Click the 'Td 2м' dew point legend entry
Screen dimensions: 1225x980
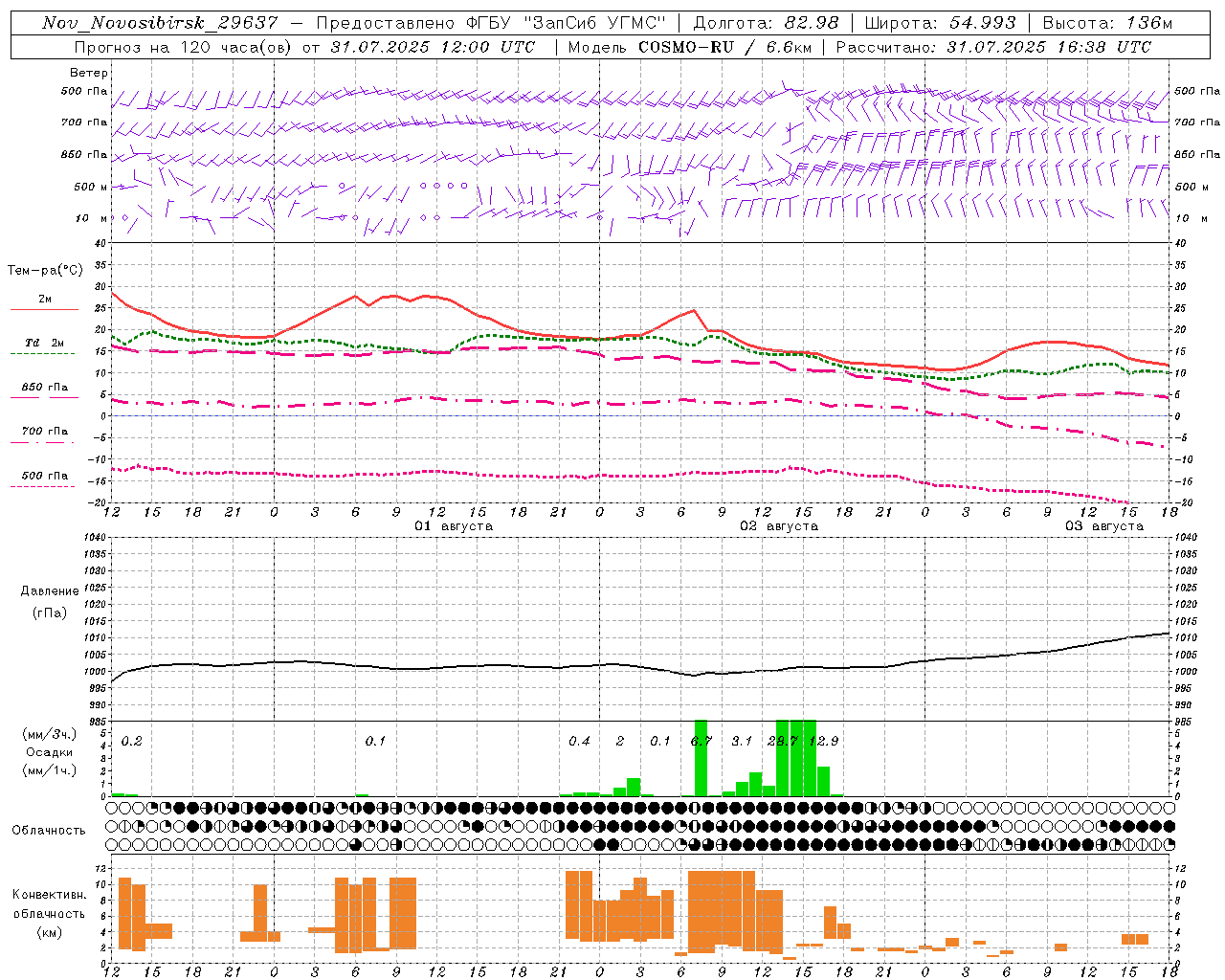click(45, 343)
